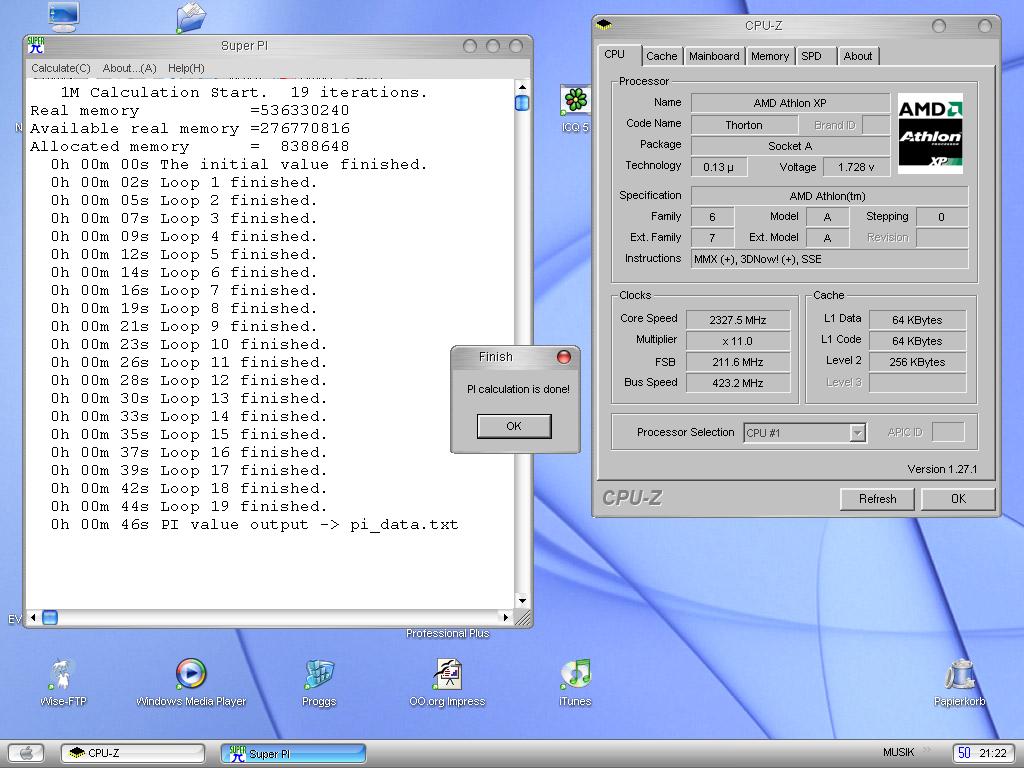The height and width of the screenshot is (768, 1024).
Task: Open the Help(H) menu
Action: click(186, 68)
